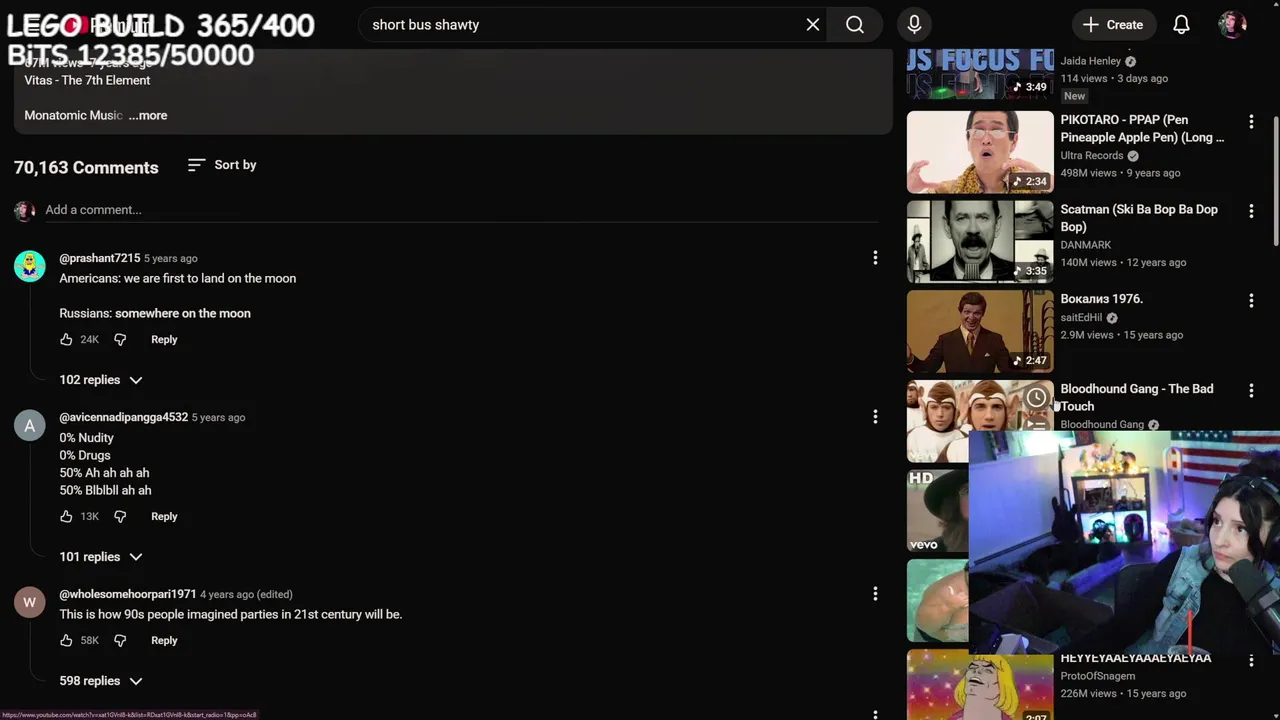Image resolution: width=1280 pixels, height=720 pixels.
Task: Click the Jaida Henley channel name
Action: pyautogui.click(x=1091, y=61)
